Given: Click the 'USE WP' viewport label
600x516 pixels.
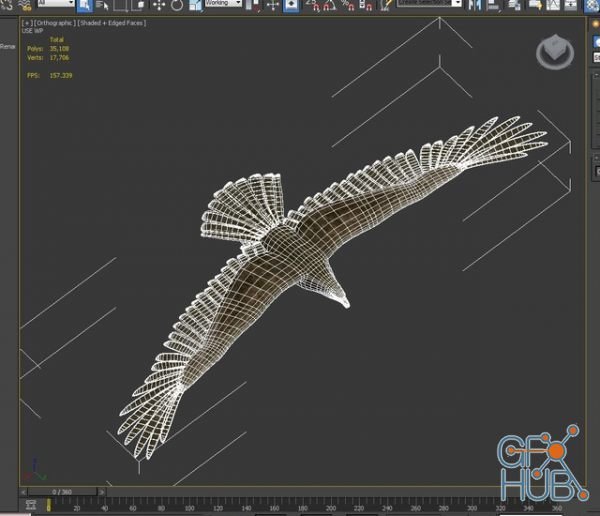Looking at the screenshot, I should (x=32, y=31).
